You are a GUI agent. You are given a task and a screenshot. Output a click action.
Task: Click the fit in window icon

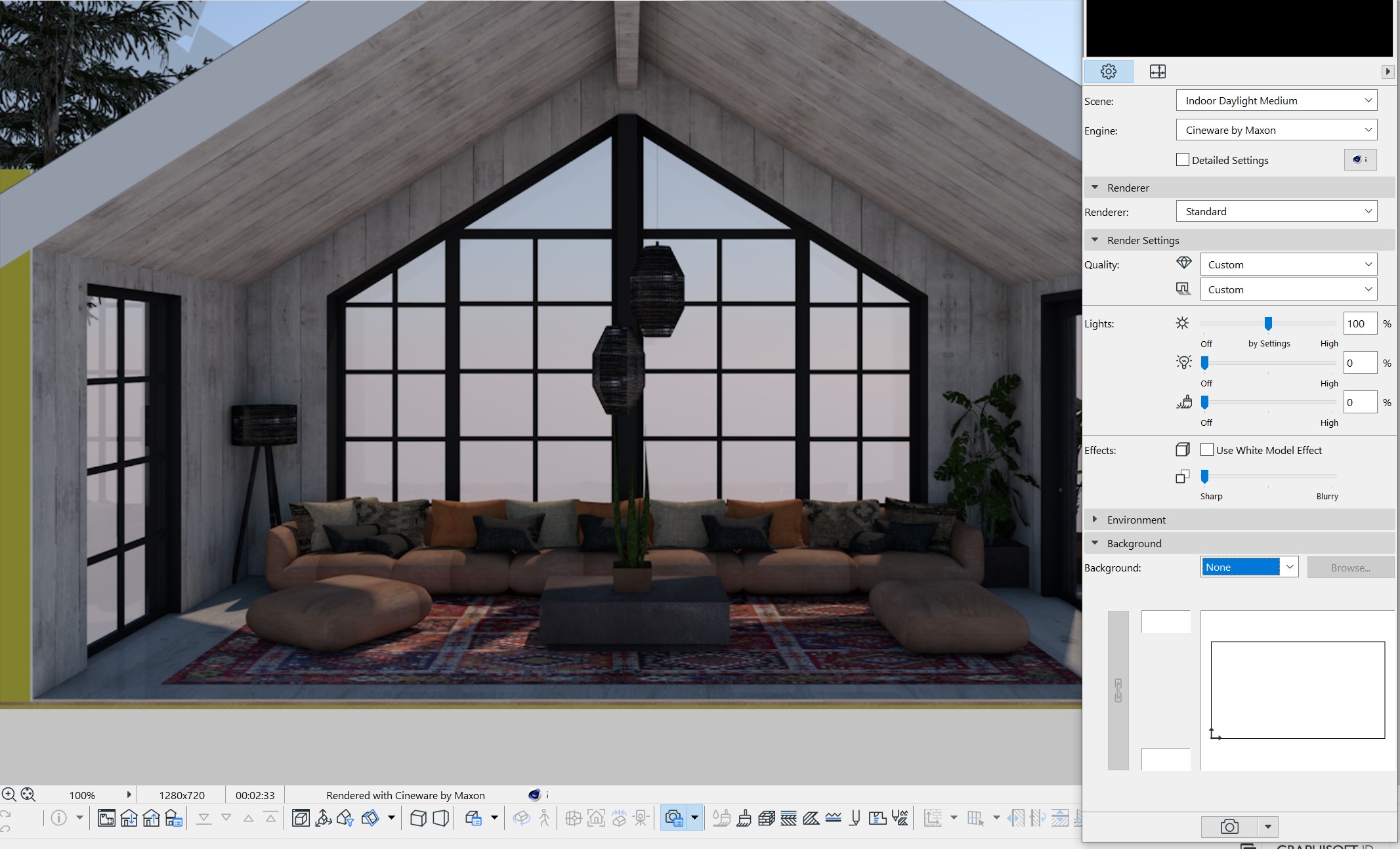point(28,795)
